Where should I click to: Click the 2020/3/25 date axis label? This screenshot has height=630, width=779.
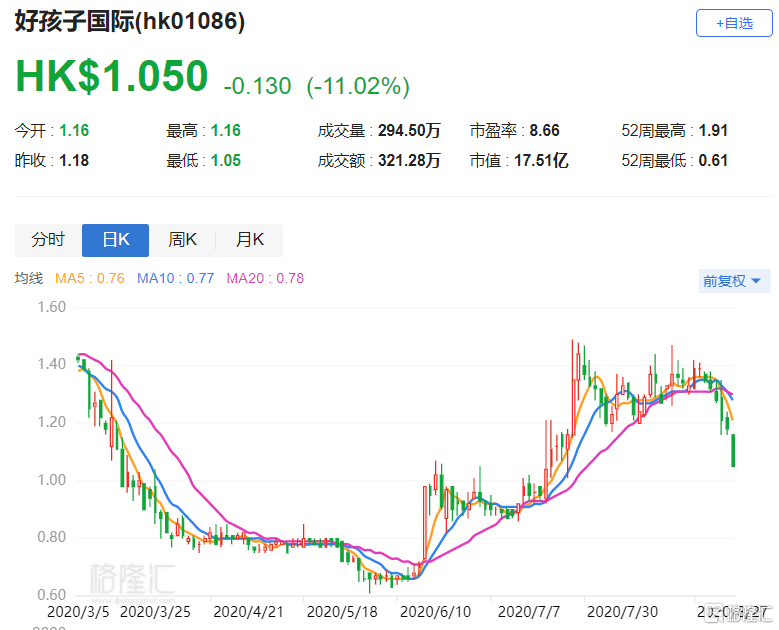pos(155,612)
